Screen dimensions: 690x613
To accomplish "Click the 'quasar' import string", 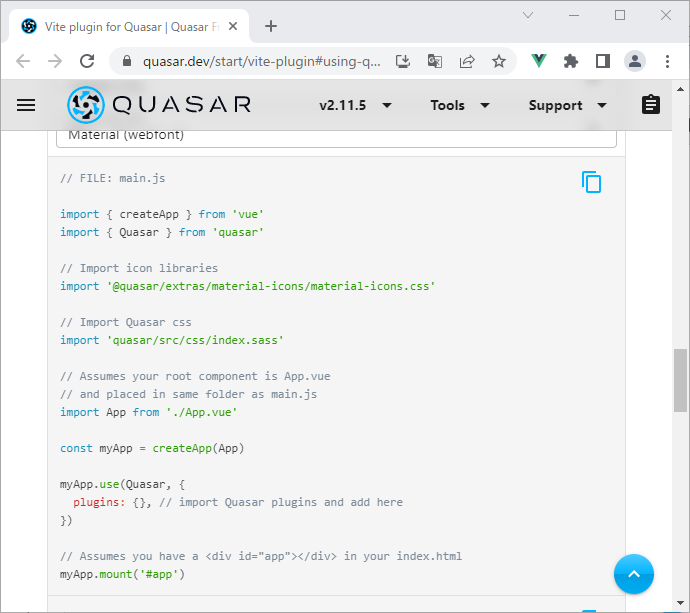I will [238, 232].
